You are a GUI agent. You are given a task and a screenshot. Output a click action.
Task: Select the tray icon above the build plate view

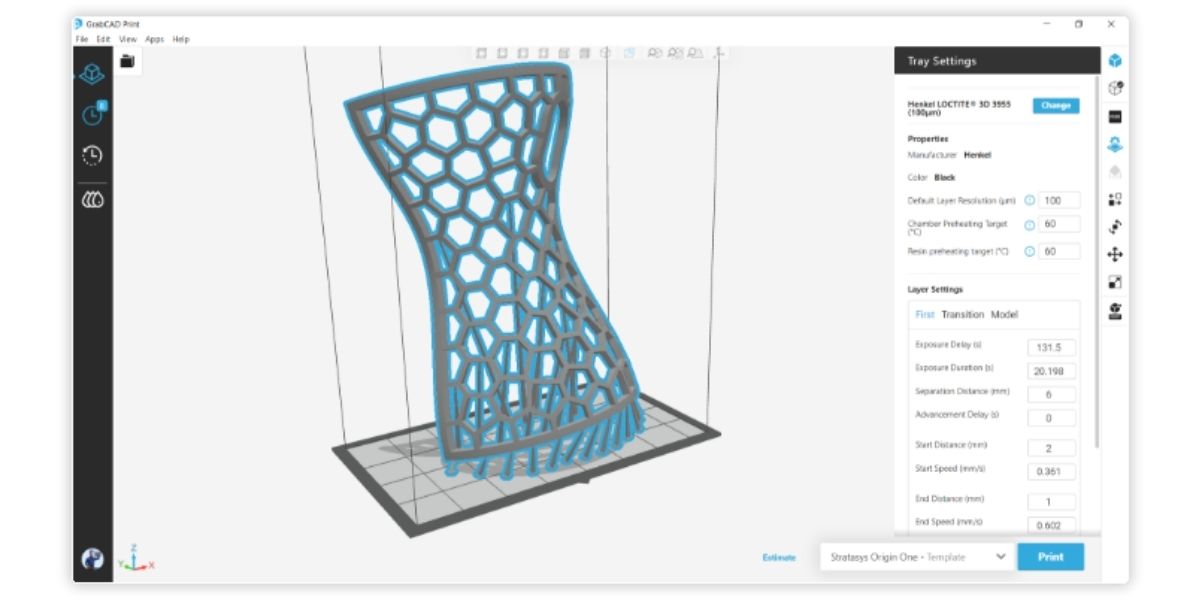[x=126, y=59]
